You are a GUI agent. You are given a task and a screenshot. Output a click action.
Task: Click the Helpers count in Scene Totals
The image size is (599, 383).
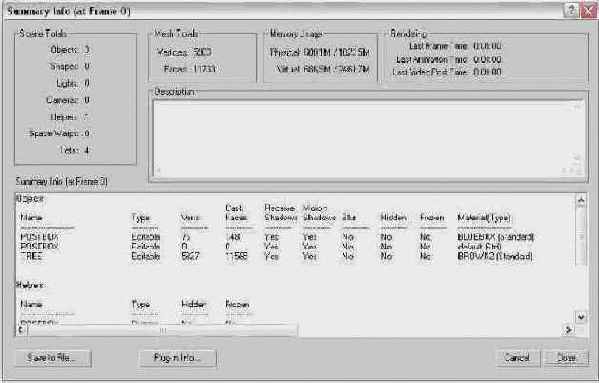coord(86,117)
